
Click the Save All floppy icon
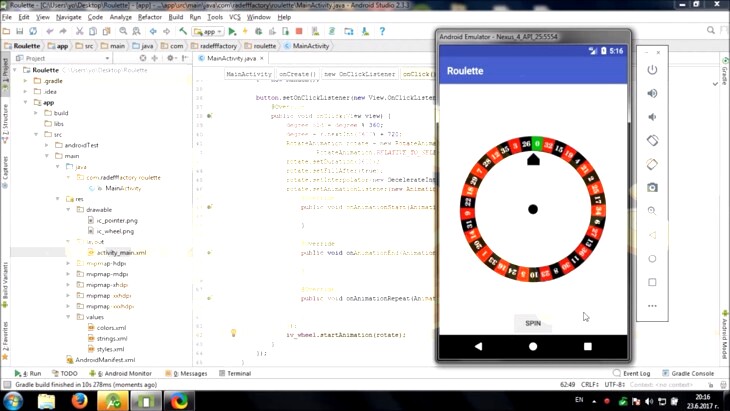(20, 31)
